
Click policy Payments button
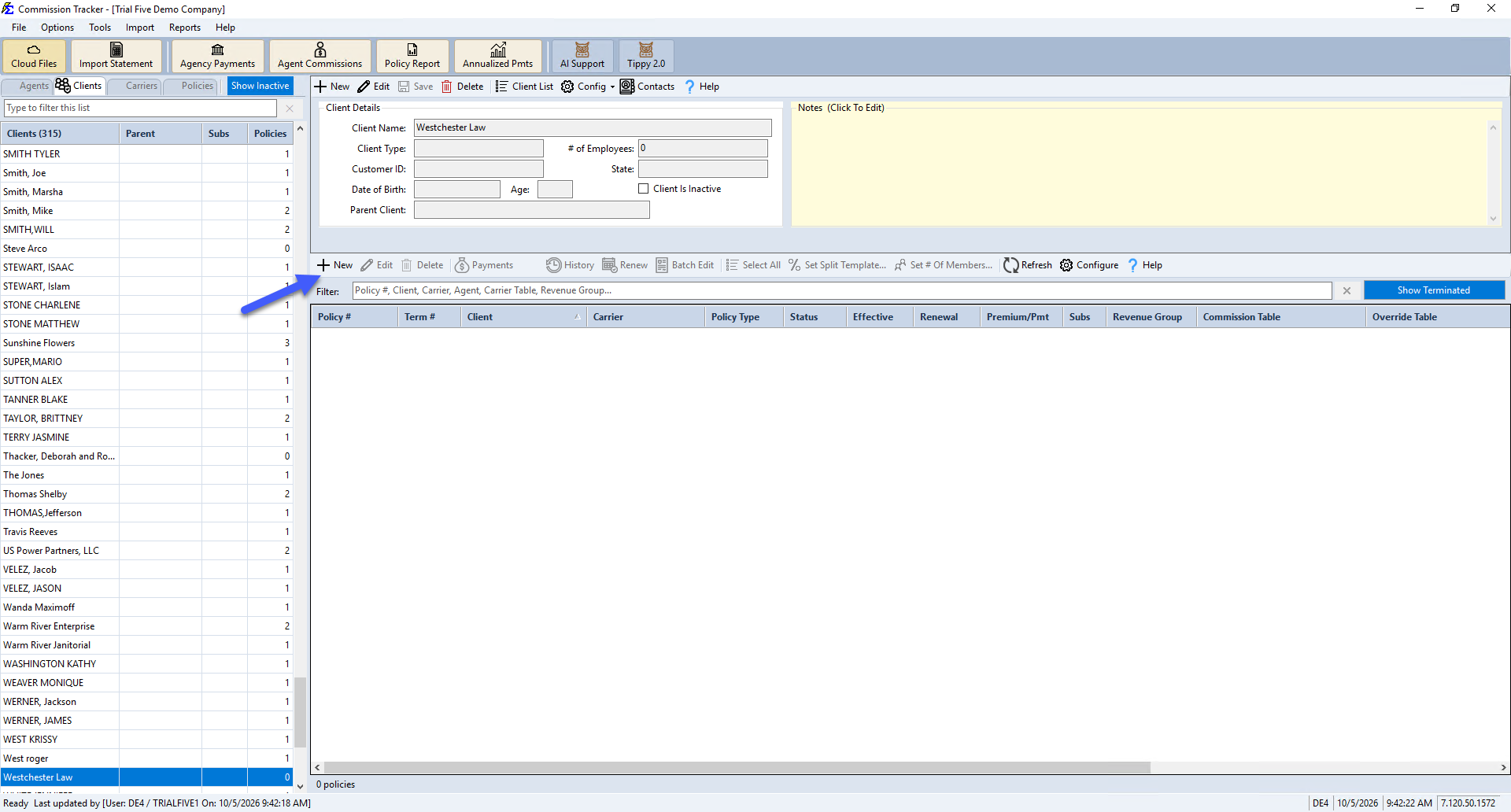[x=484, y=265]
